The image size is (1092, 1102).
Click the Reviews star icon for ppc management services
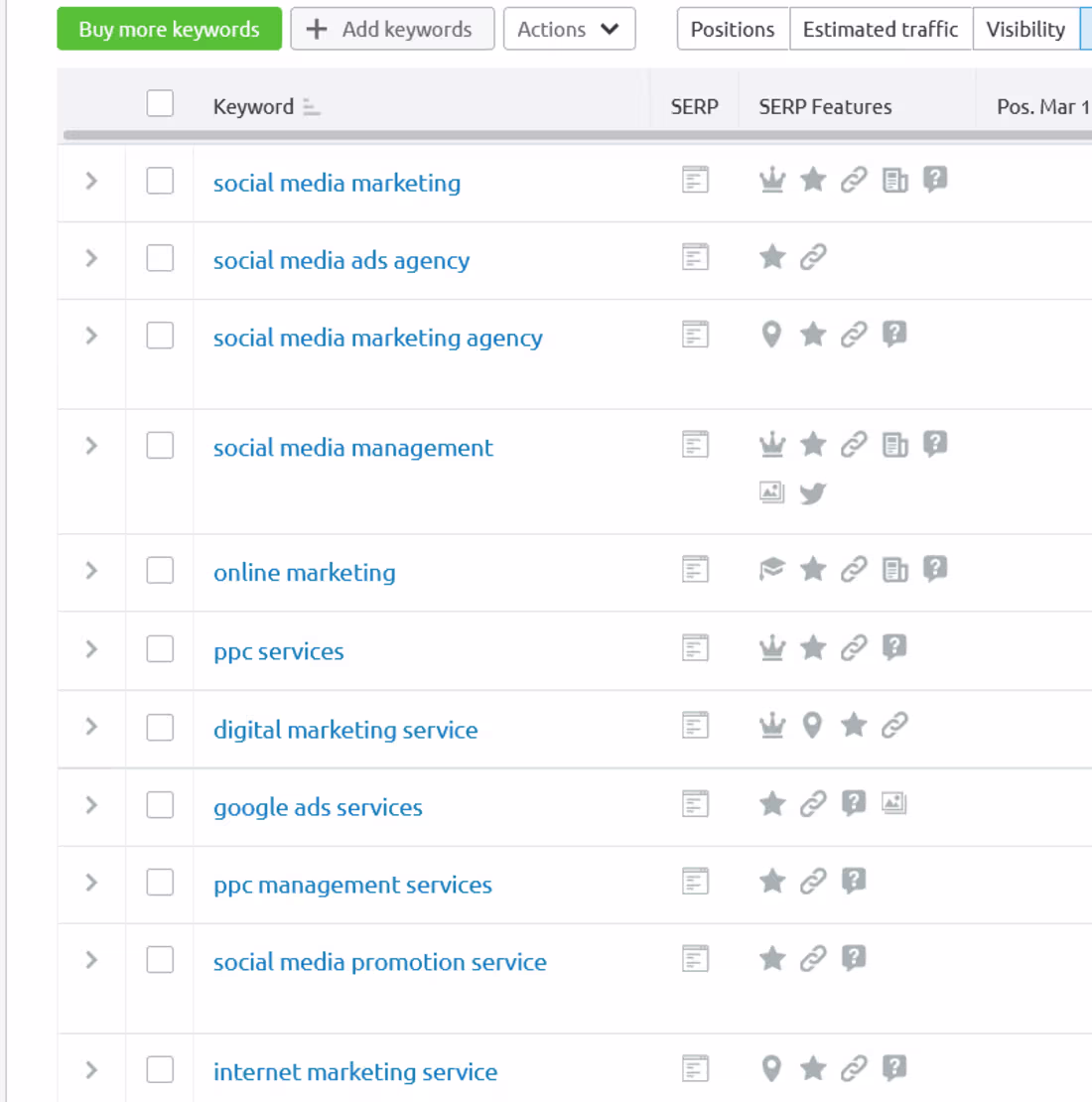pyautogui.click(x=771, y=881)
